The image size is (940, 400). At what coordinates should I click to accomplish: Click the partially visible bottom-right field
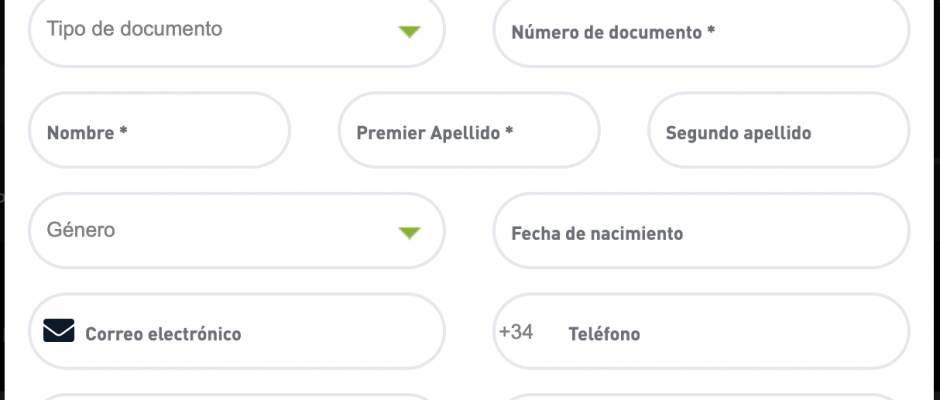click(x=701, y=397)
